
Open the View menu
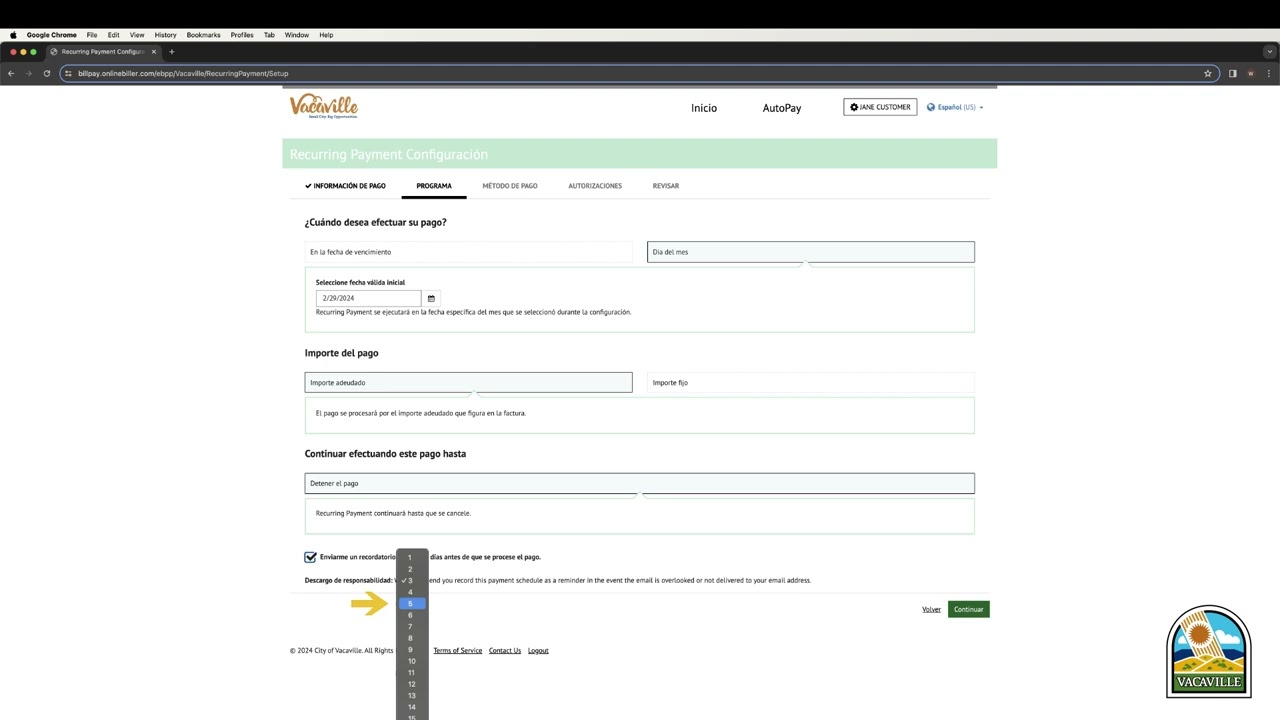pos(137,35)
